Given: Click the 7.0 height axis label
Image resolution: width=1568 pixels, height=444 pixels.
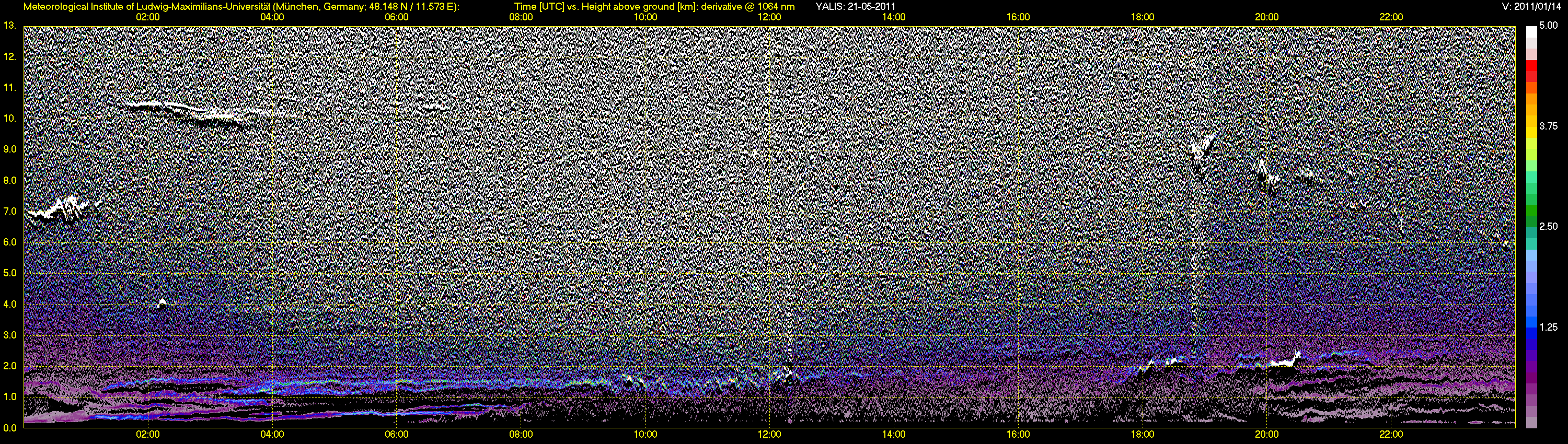Looking at the screenshot, I should coord(10,211).
